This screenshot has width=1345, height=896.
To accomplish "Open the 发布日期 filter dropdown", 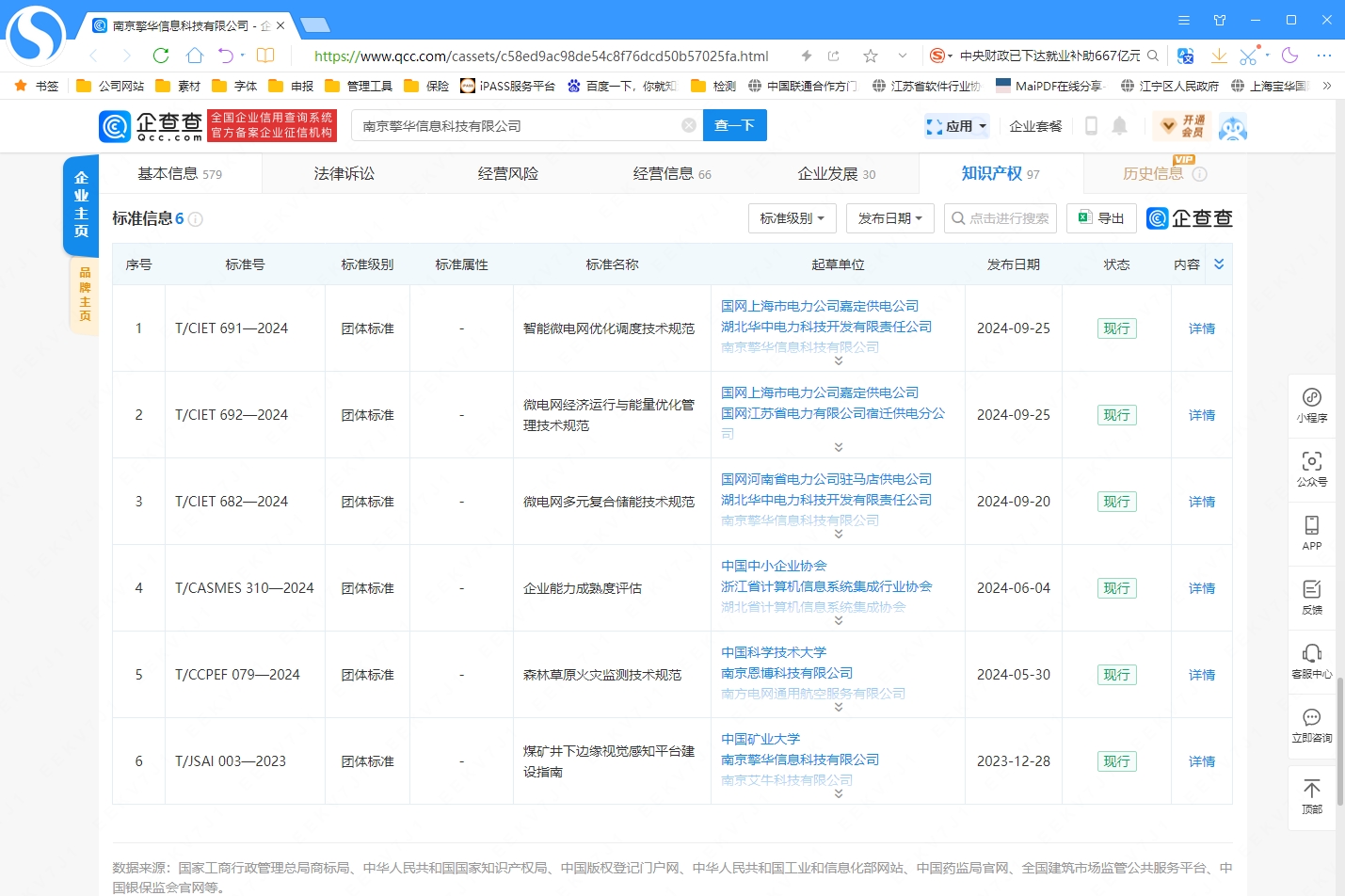I will (x=889, y=218).
